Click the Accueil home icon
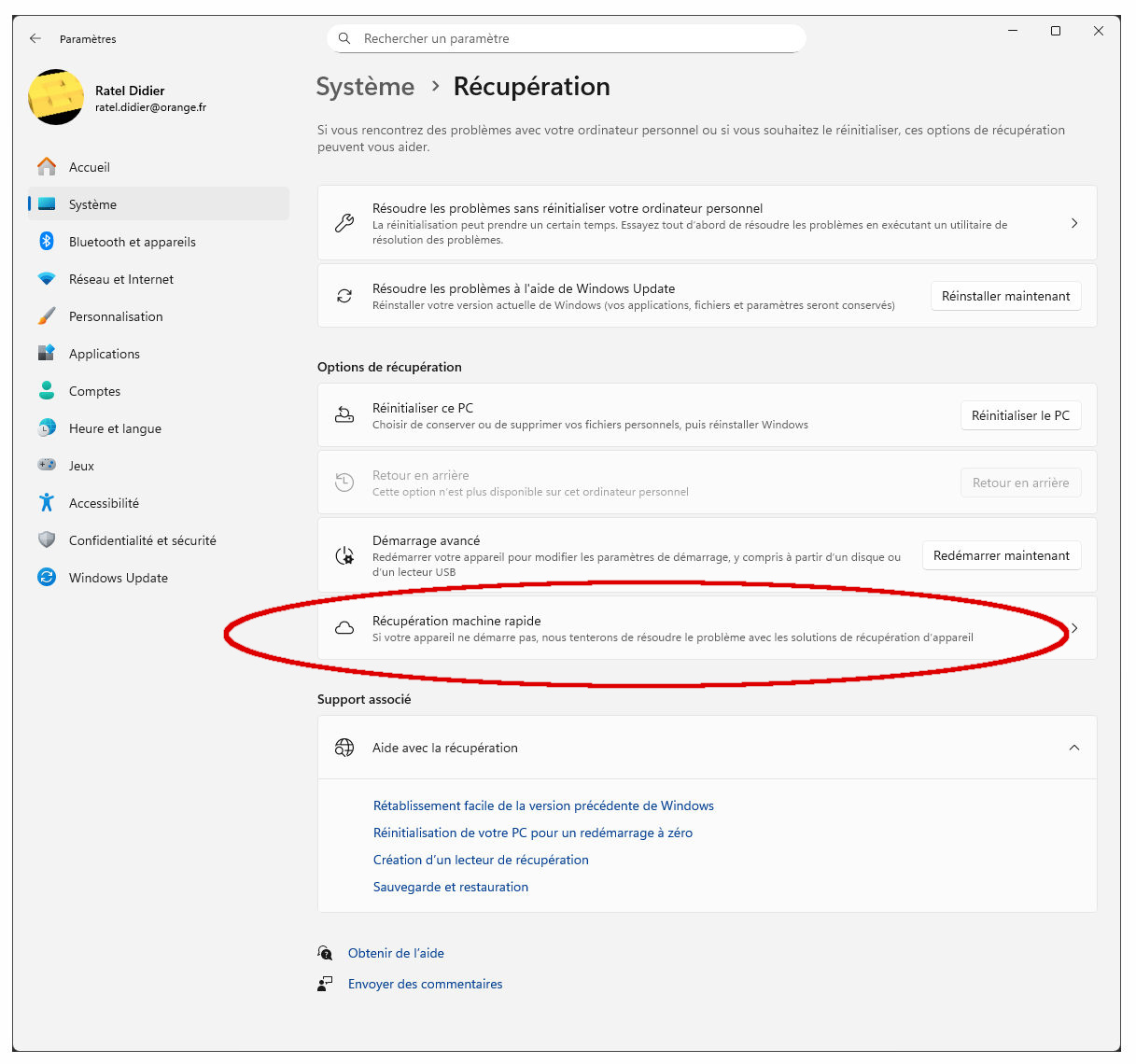The image size is (1136, 1064). tap(47, 167)
